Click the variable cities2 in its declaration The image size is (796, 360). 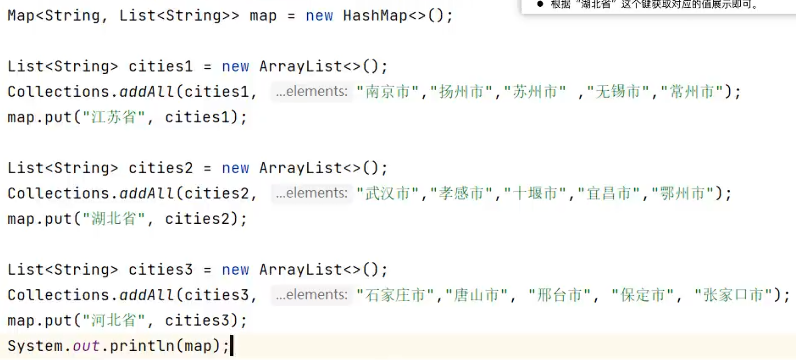161,168
